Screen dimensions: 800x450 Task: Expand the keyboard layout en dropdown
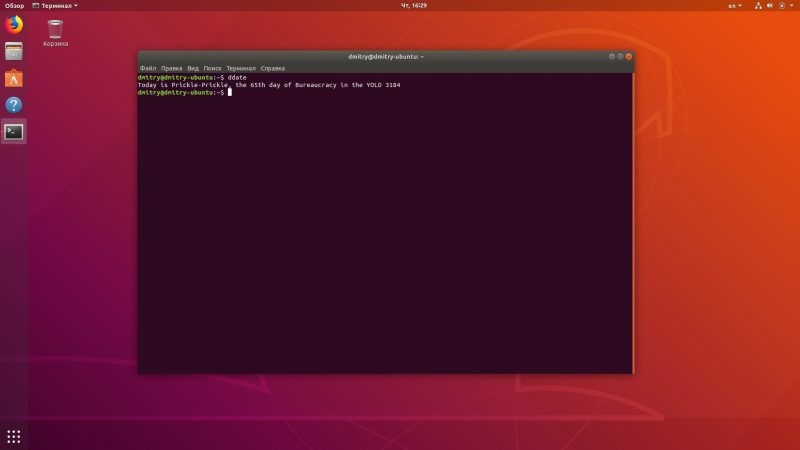coord(735,6)
